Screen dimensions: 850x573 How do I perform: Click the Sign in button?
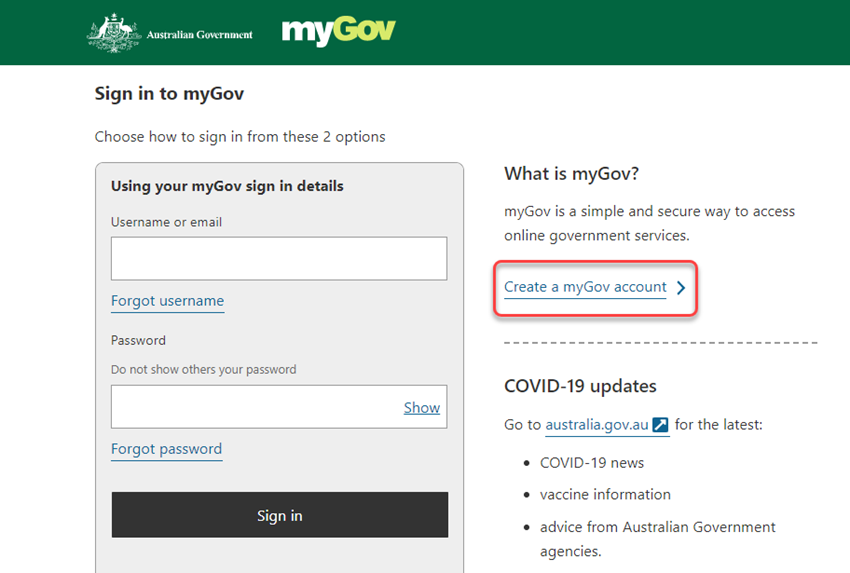tap(280, 515)
